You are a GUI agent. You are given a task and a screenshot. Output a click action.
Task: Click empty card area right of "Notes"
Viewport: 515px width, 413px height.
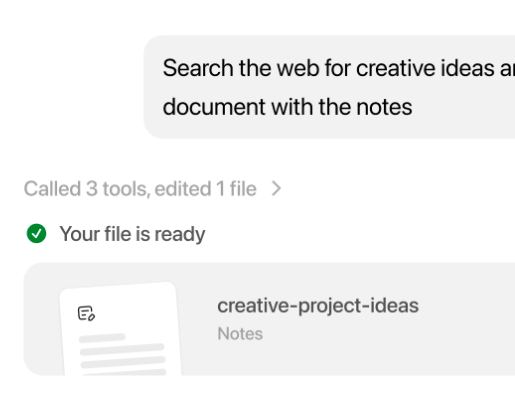[383, 334]
